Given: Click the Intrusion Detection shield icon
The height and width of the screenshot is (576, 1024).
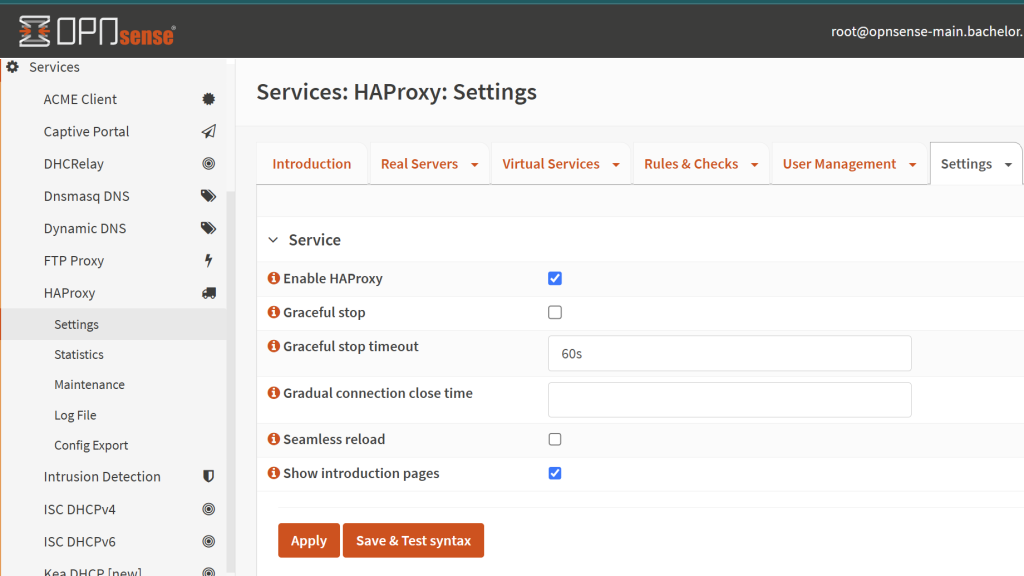Looking at the screenshot, I should pyautogui.click(x=208, y=477).
